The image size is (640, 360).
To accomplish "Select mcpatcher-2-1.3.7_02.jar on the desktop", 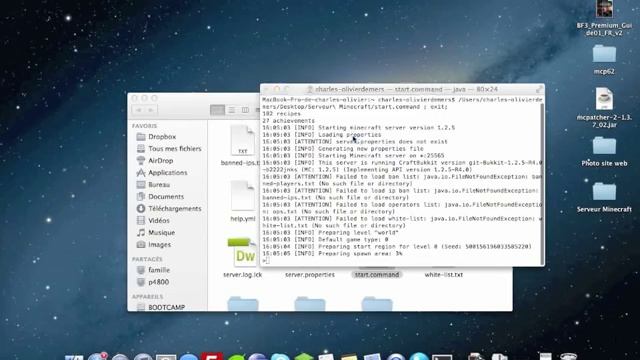I will click(x=604, y=99).
